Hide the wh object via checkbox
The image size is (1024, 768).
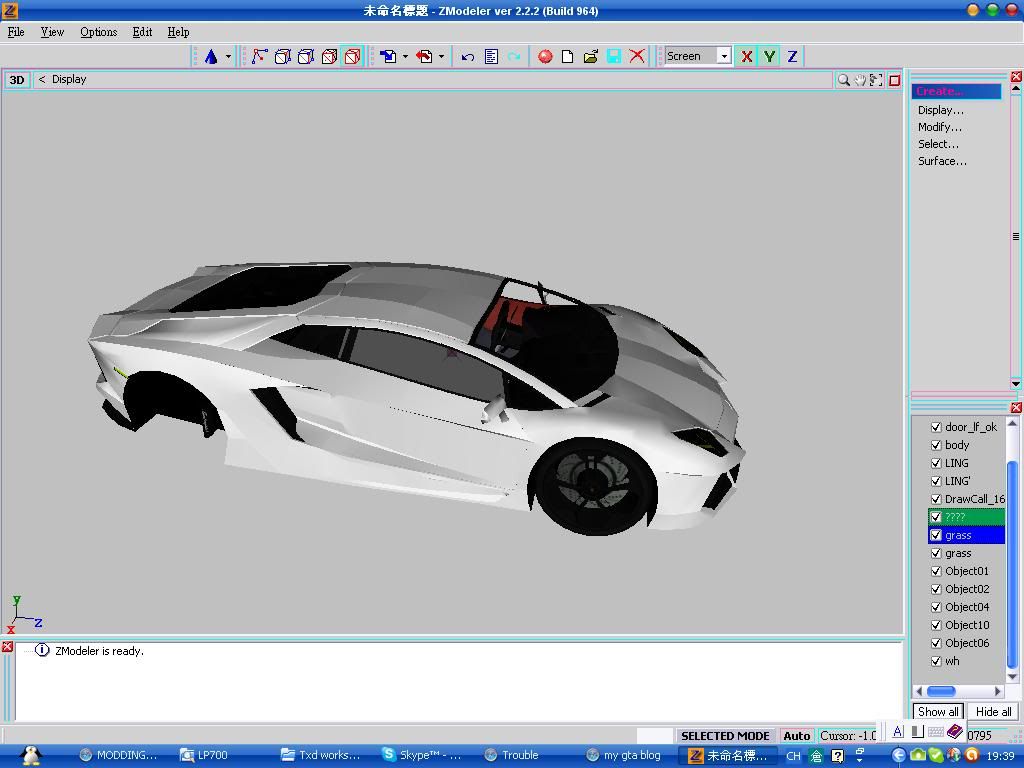(x=936, y=661)
